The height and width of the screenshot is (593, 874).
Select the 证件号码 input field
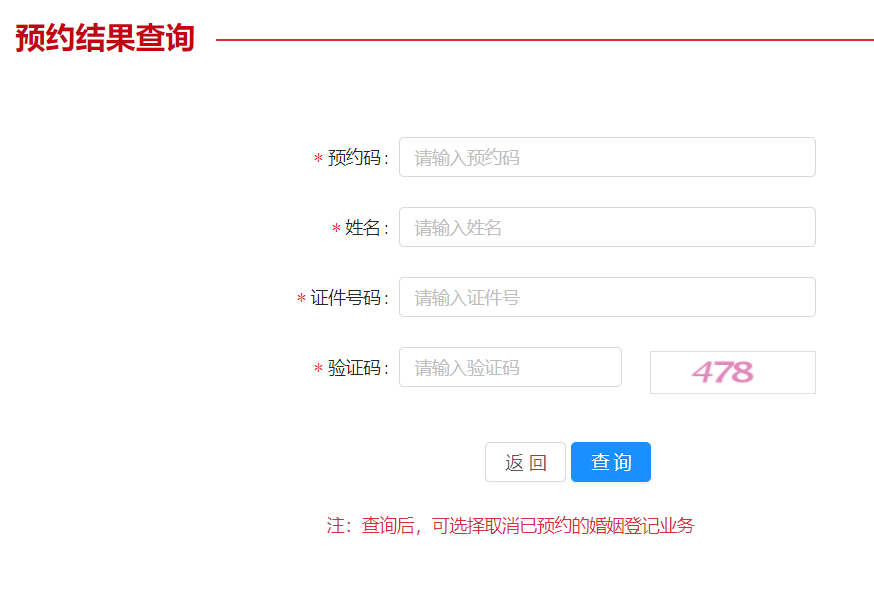(606, 297)
